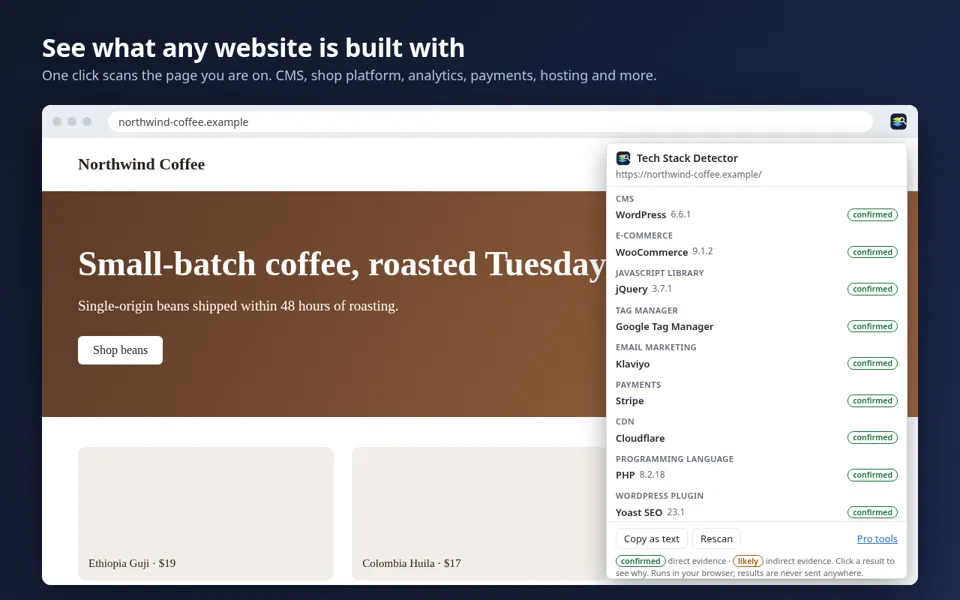Screen dimensions: 960x600
Task: Click the confirmed badge beside PHP
Action: [x=872, y=475]
